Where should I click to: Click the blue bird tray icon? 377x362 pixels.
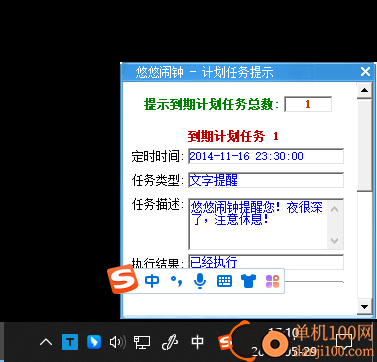(x=94, y=342)
